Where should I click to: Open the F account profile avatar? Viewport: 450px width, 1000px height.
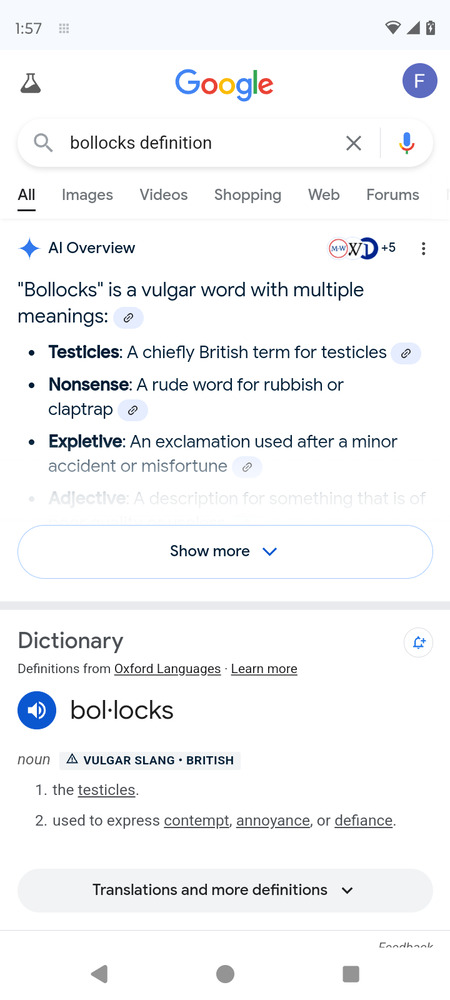pos(419,81)
